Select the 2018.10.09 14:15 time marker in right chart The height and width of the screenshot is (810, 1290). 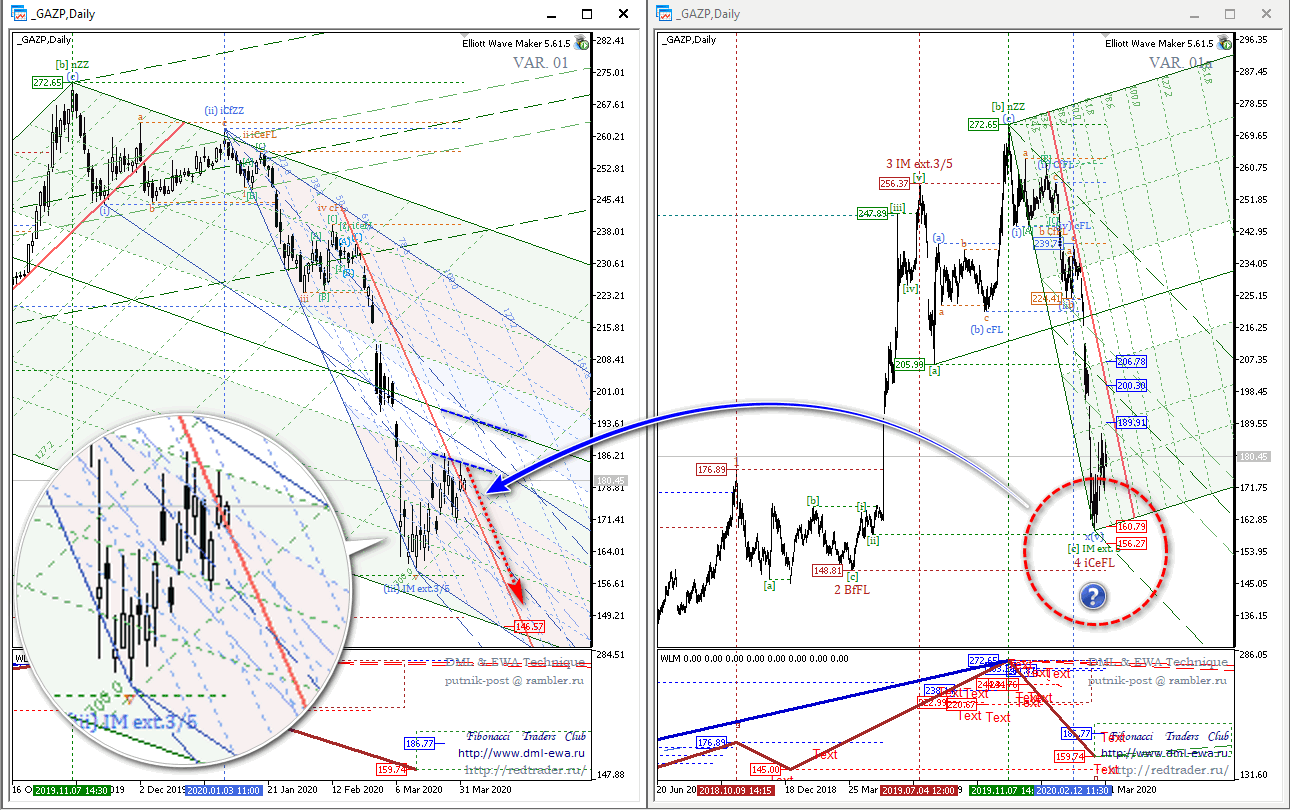pyautogui.click(x=736, y=789)
